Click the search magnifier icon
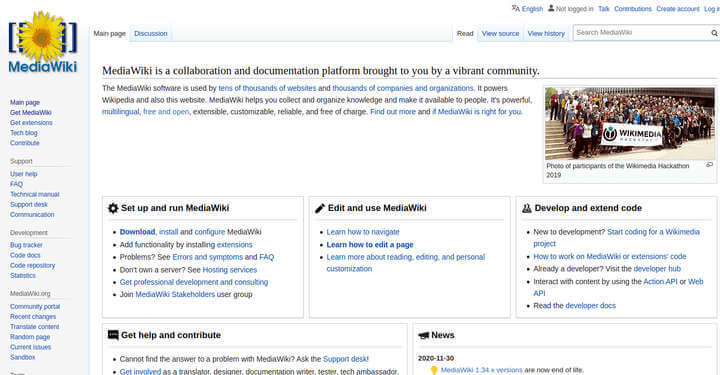Viewport: 720px width, 375px height. coord(714,33)
